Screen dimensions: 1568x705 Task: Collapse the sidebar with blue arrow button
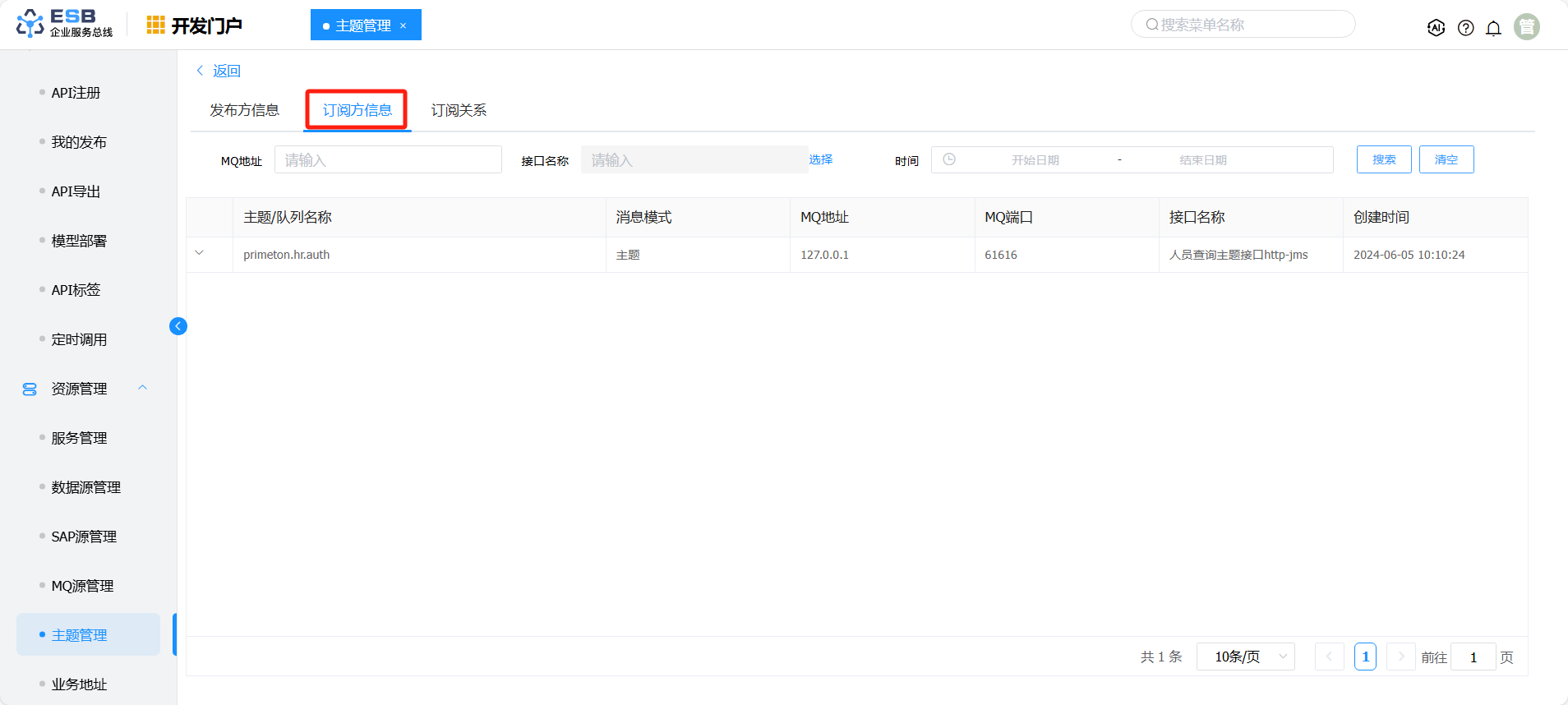coord(178,326)
